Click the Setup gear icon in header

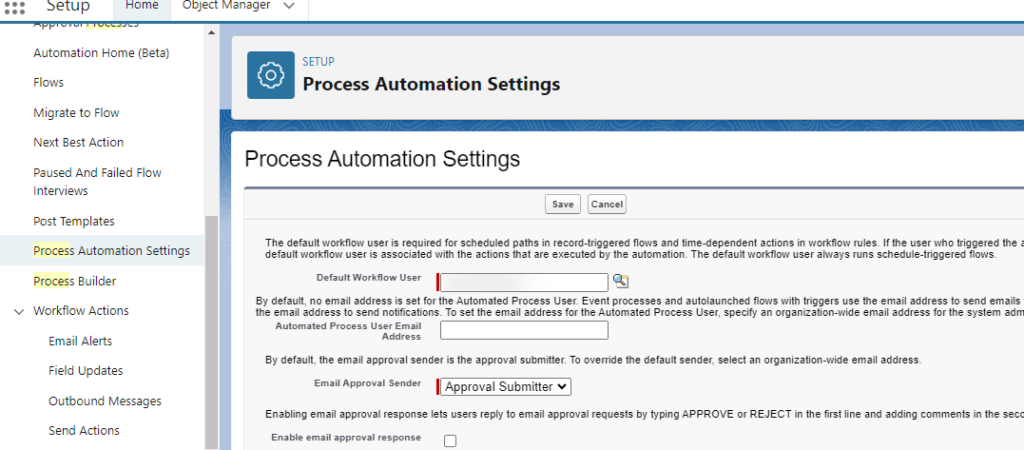click(270, 75)
